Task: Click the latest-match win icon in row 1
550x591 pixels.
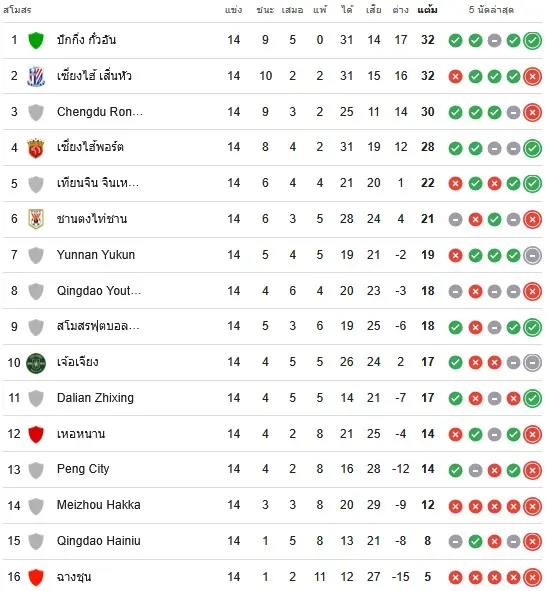Action: (532, 40)
